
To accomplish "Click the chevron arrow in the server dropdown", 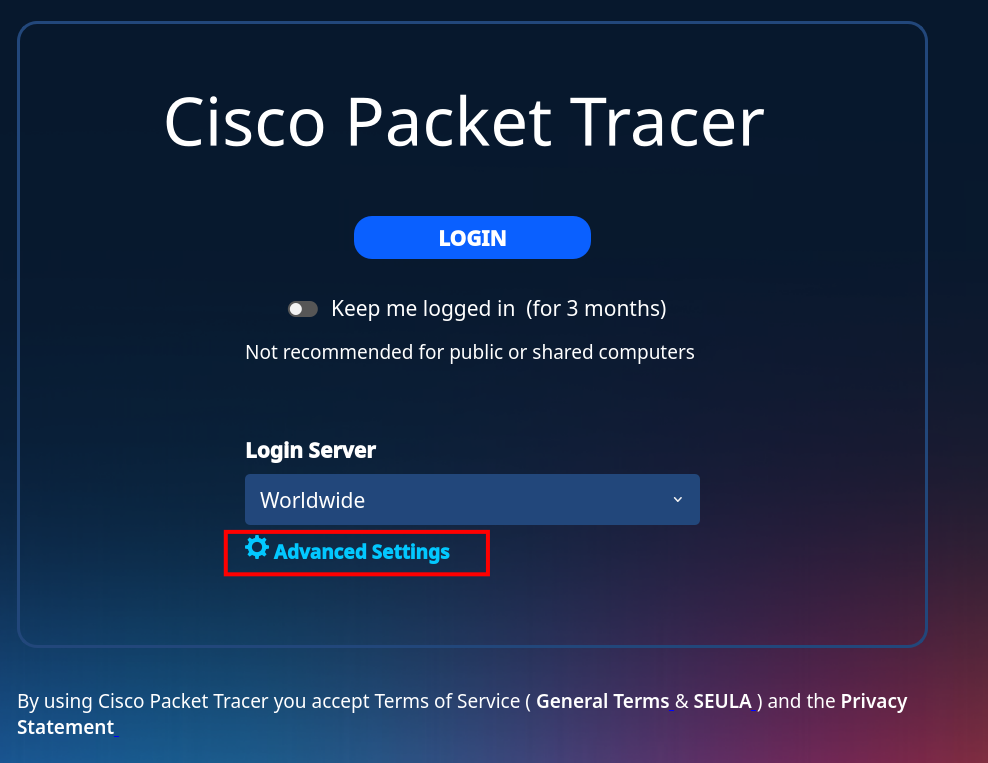I will (x=677, y=500).
